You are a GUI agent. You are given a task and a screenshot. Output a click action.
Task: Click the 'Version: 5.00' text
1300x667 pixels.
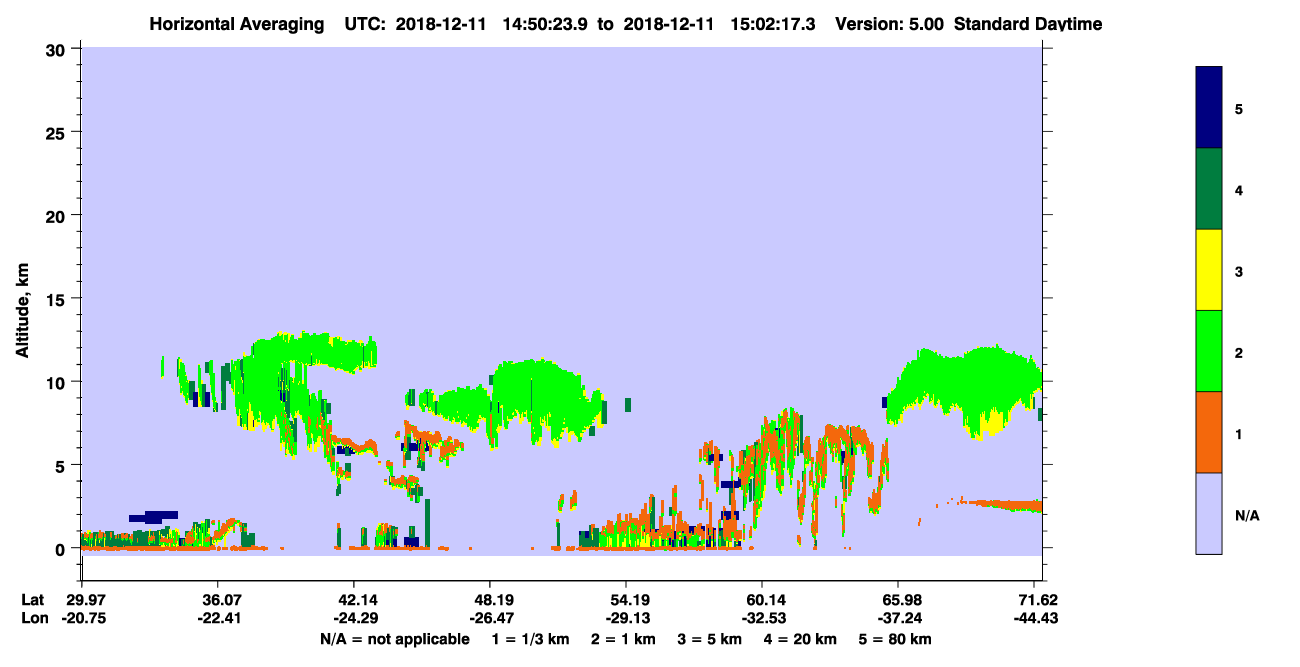(888, 24)
